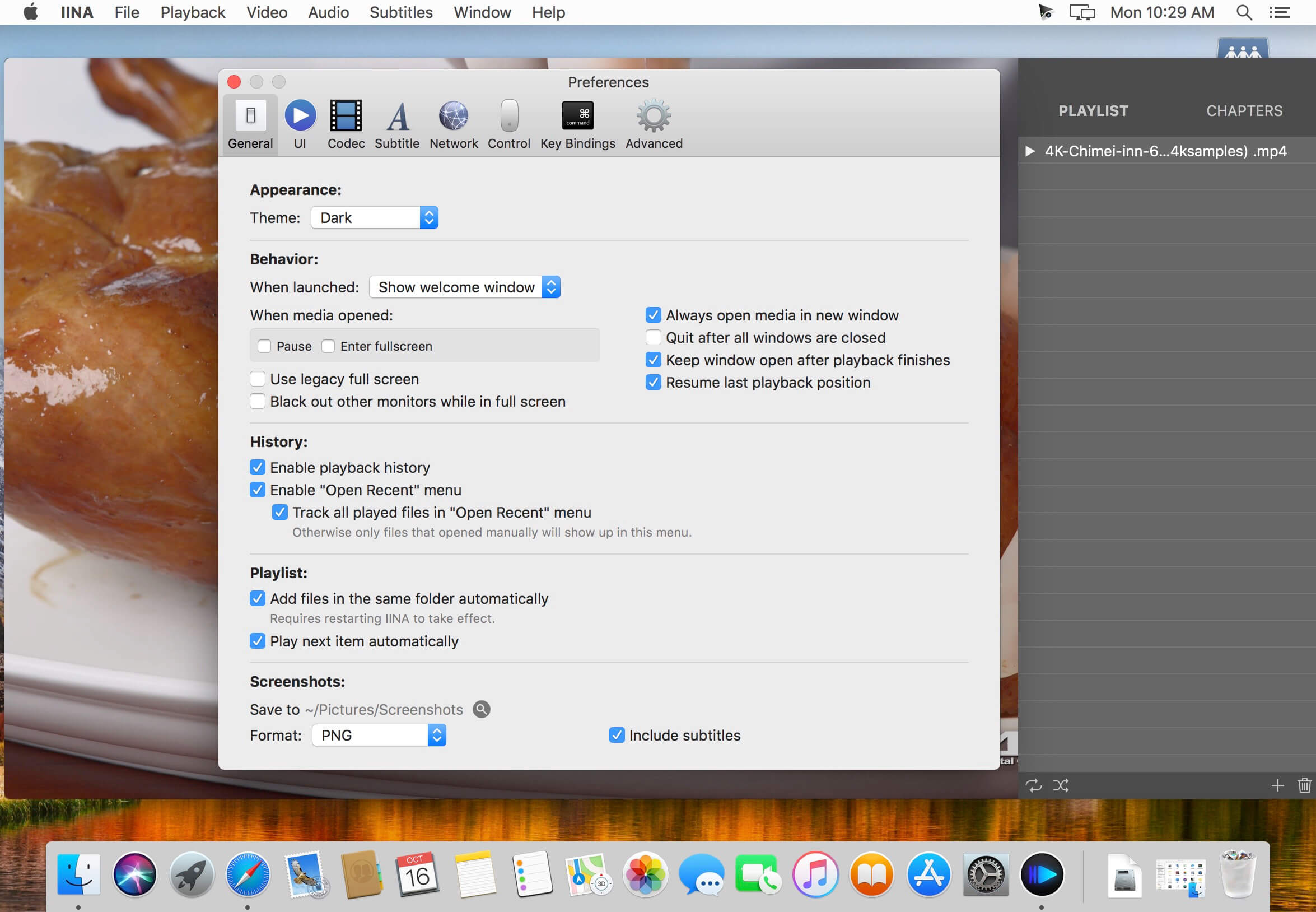
Task: Open the Playback menu
Action: click(193, 12)
